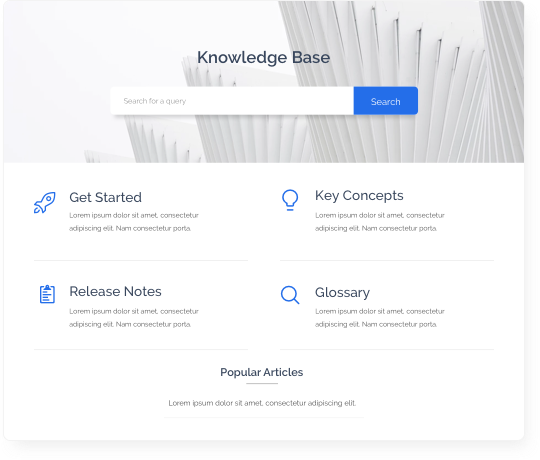The height and width of the screenshot is (460, 540).
Task: Click the rocket icon beside Get Started
Action: pos(45,202)
